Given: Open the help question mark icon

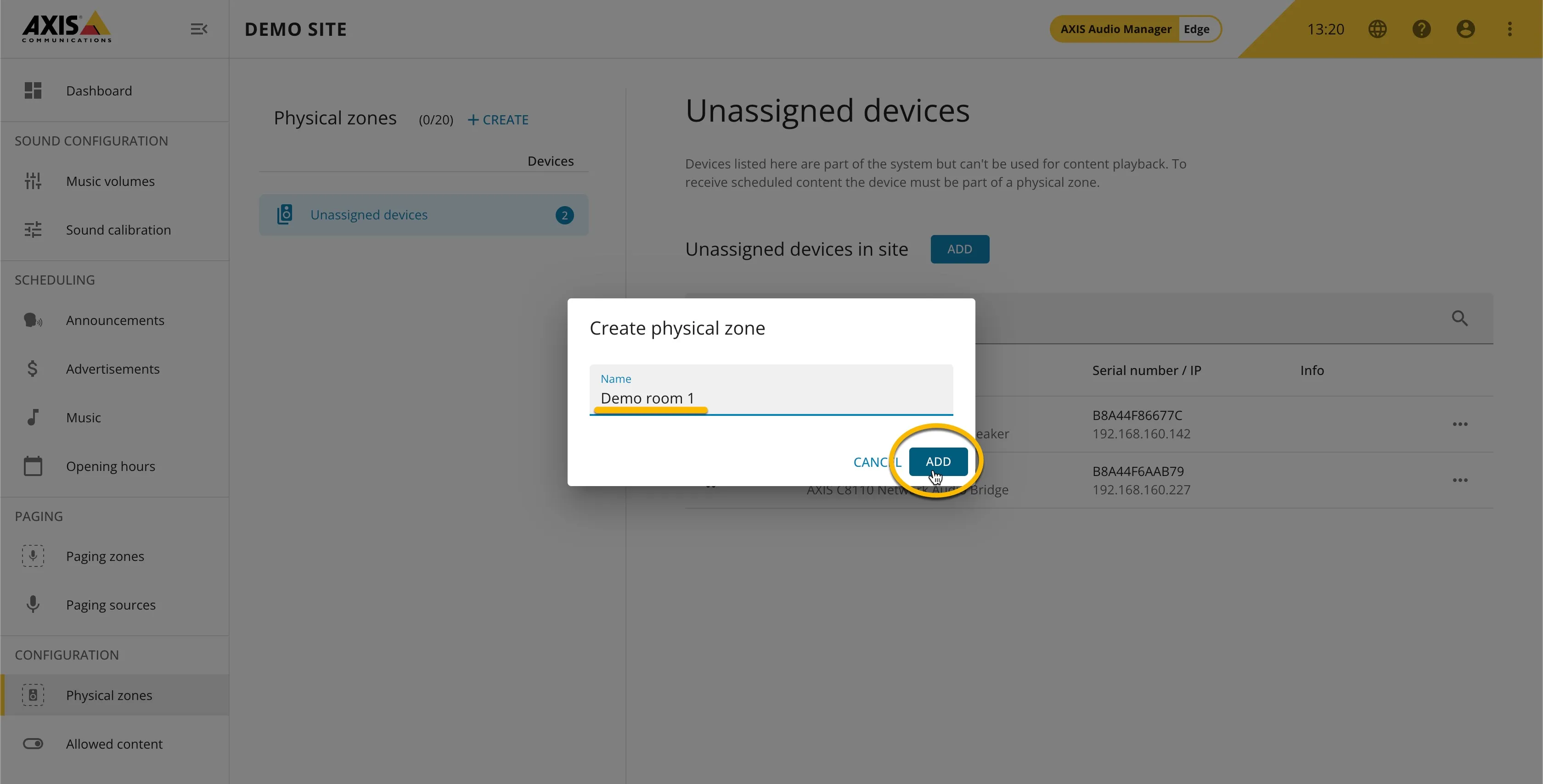Looking at the screenshot, I should click(x=1421, y=29).
